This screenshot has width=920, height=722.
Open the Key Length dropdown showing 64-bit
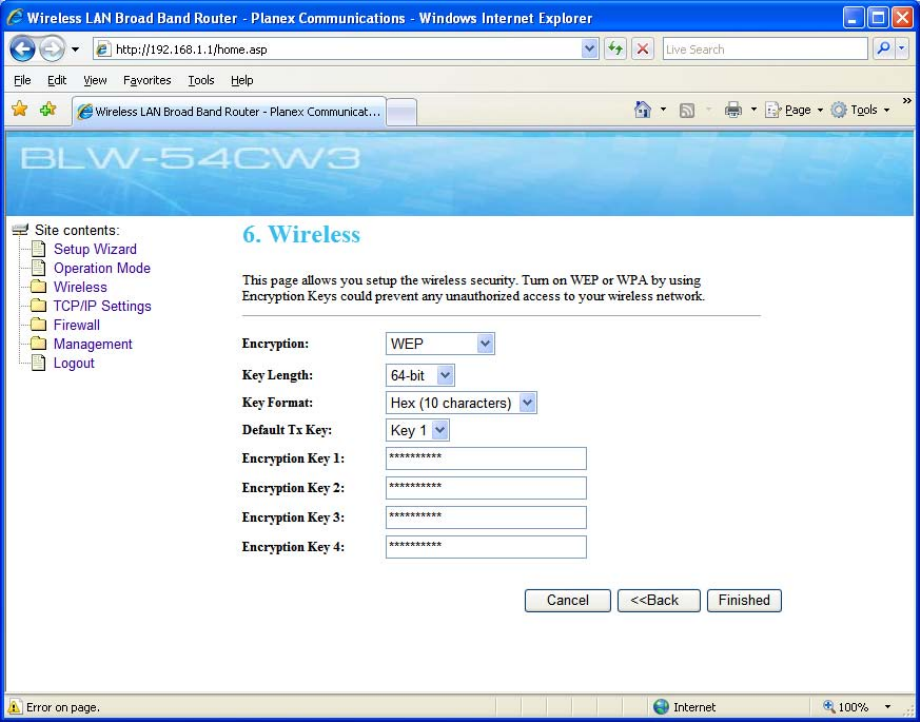click(x=420, y=375)
